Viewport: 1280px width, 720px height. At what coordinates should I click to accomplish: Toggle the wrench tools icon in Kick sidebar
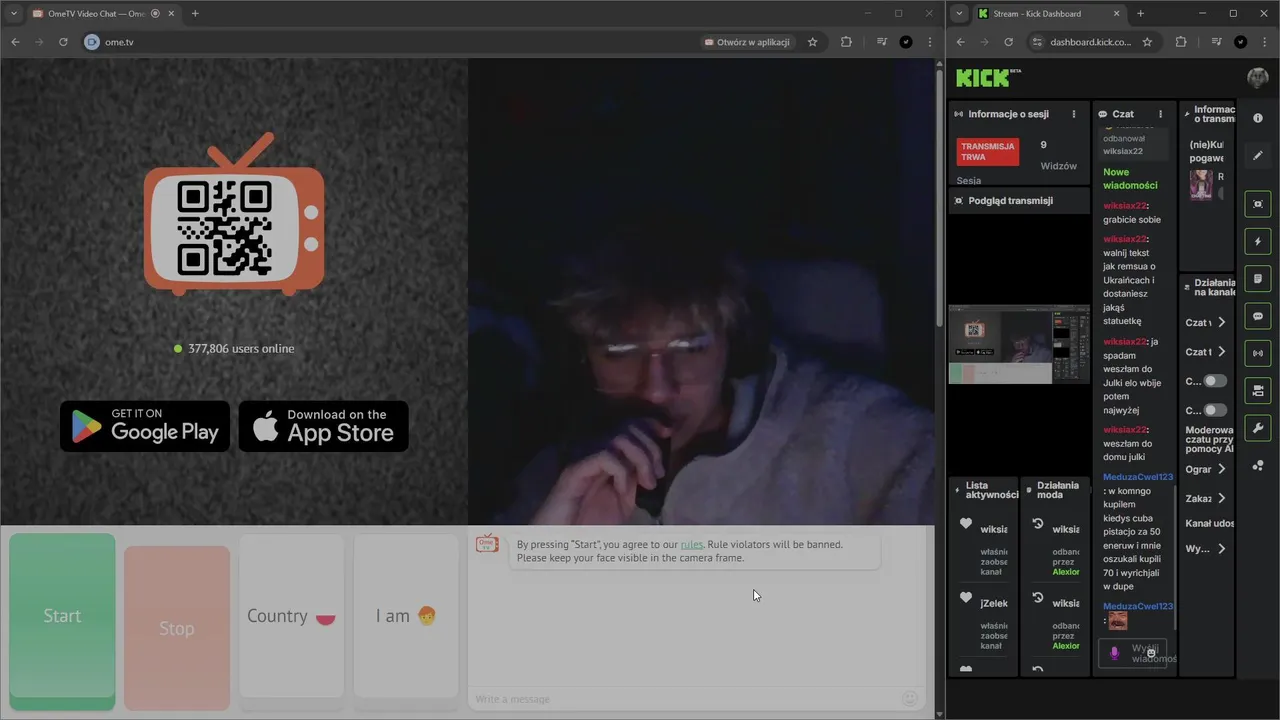coord(1258,428)
